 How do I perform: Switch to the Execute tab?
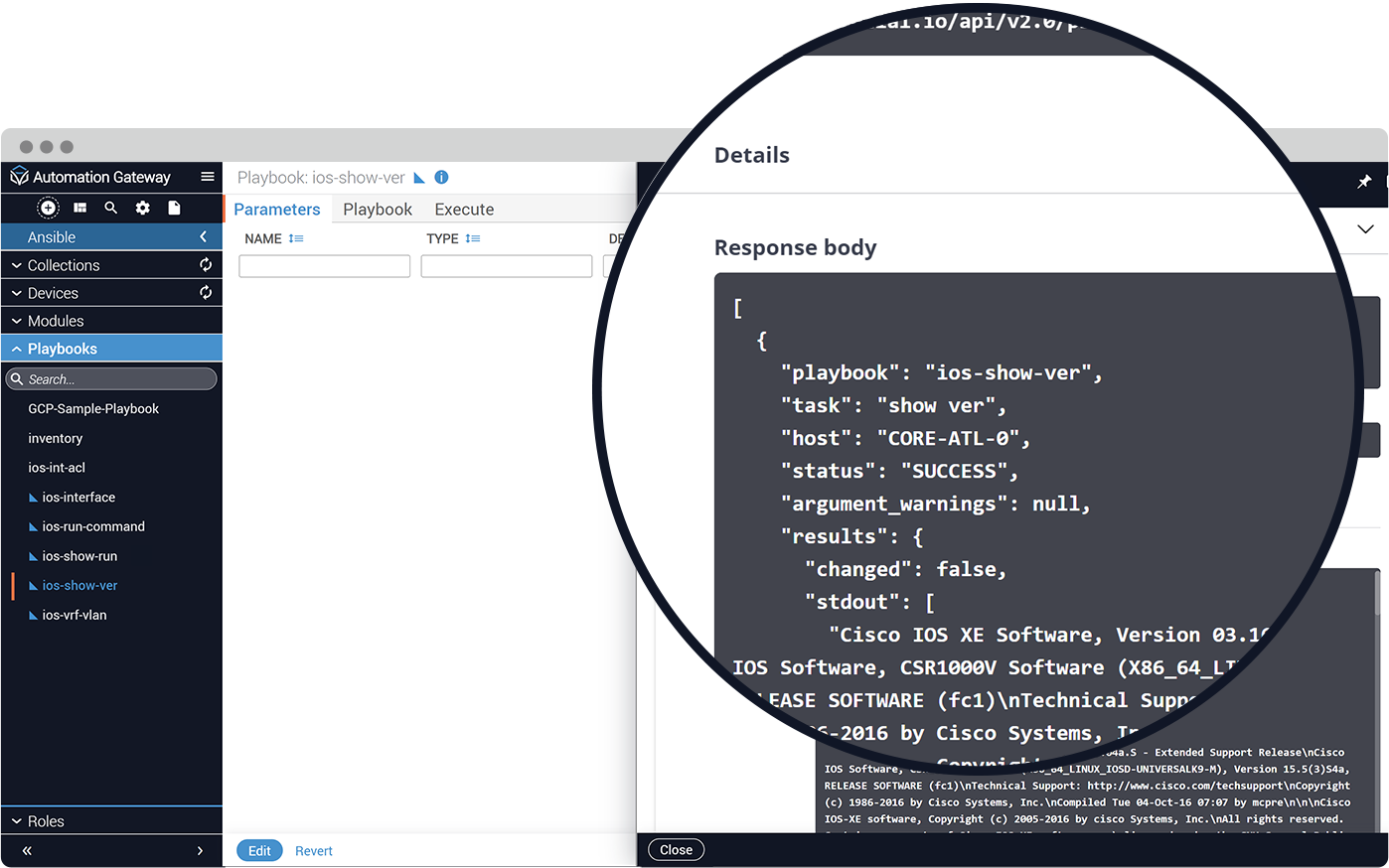tap(464, 210)
